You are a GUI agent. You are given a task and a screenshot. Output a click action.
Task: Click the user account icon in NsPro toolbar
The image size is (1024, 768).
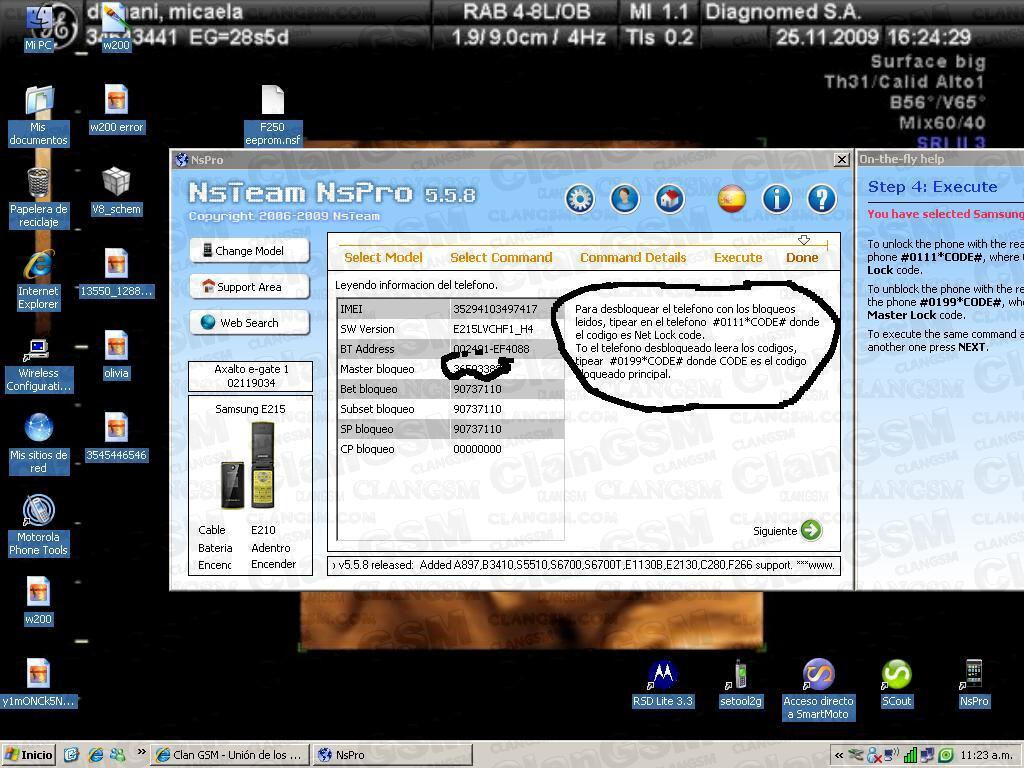pyautogui.click(x=624, y=199)
